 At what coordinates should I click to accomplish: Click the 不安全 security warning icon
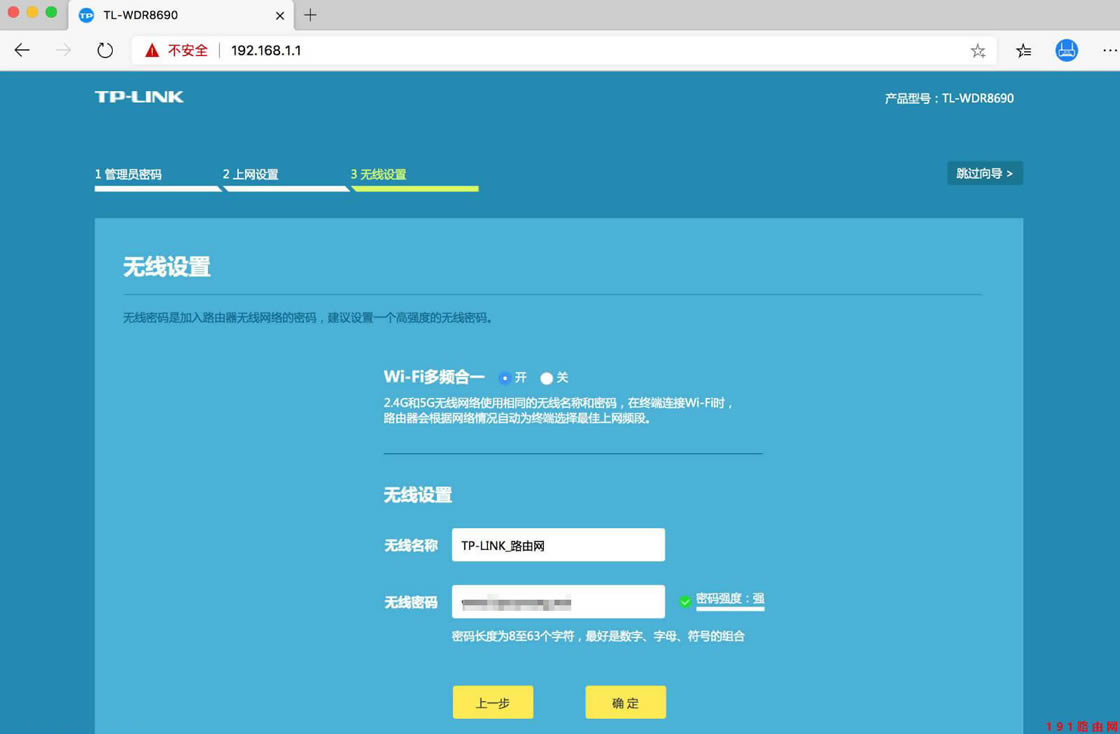point(152,49)
